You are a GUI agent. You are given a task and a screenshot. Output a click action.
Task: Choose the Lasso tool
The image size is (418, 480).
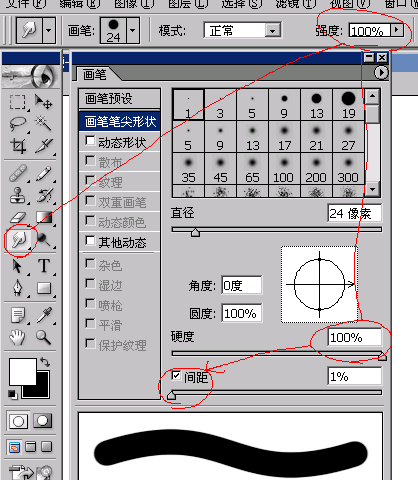coord(18,124)
